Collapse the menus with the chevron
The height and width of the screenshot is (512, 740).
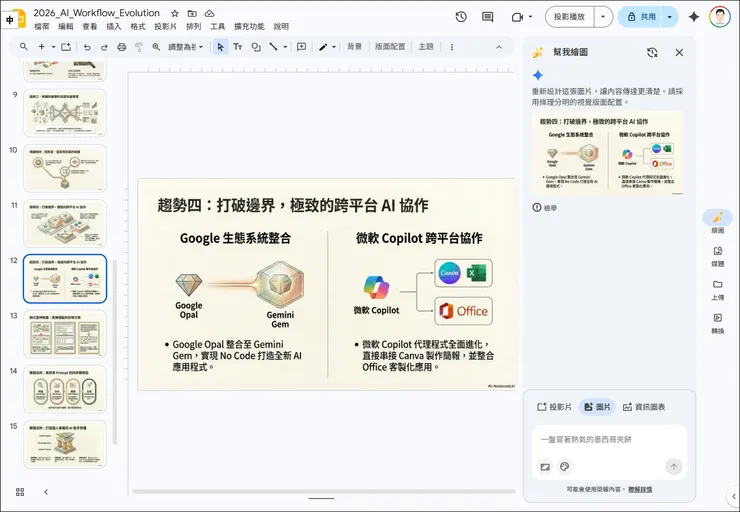coord(499,47)
